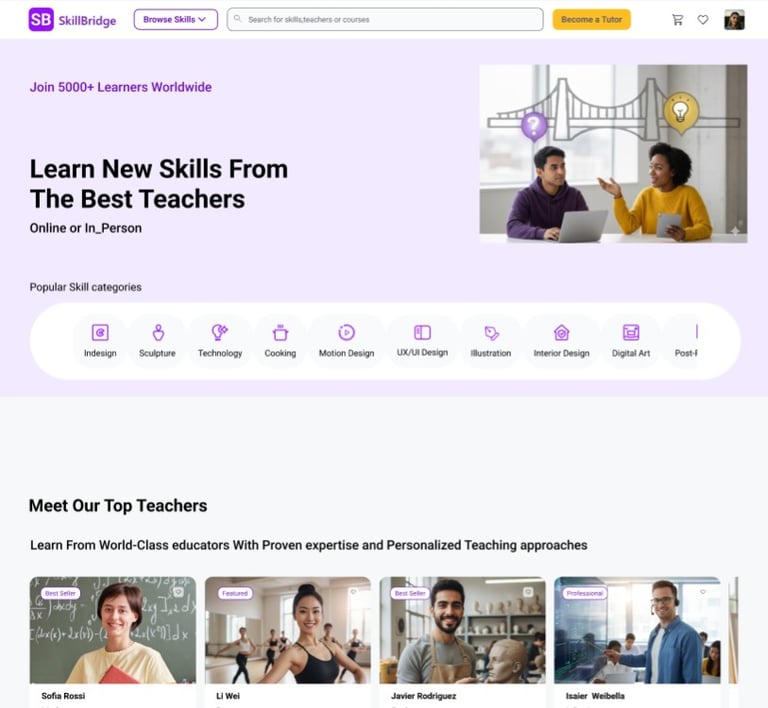Toggle favorite heart on Sofia Rossi card
This screenshot has width=768, height=708.
point(178,592)
